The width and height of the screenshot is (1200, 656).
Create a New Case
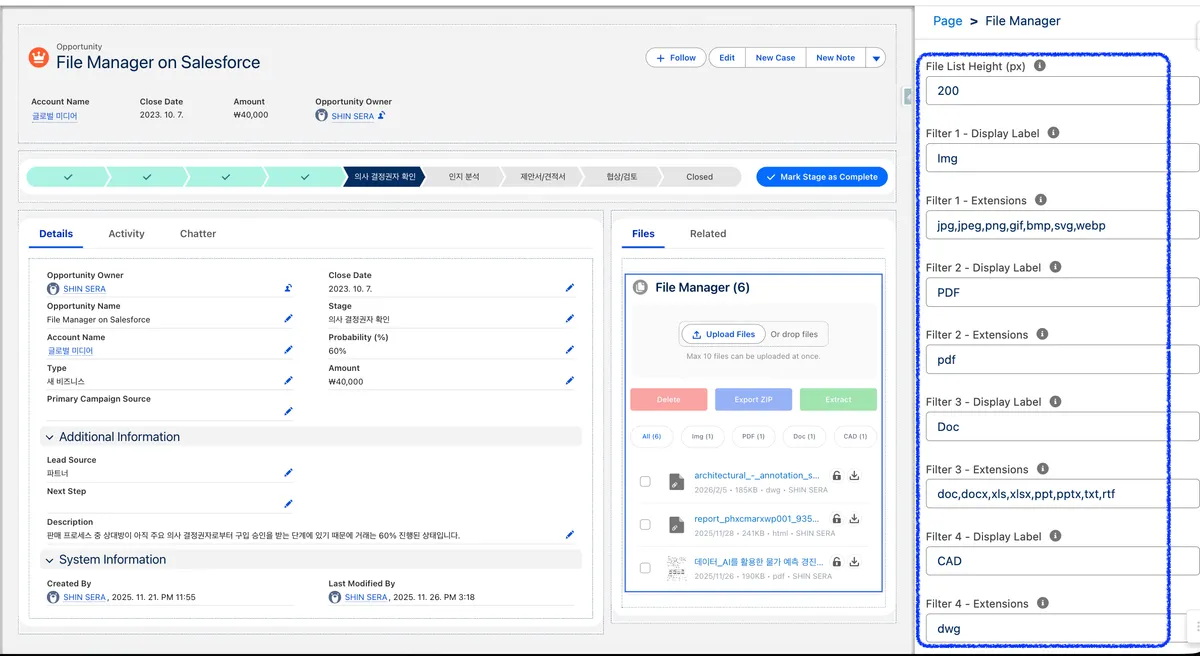click(x=775, y=58)
